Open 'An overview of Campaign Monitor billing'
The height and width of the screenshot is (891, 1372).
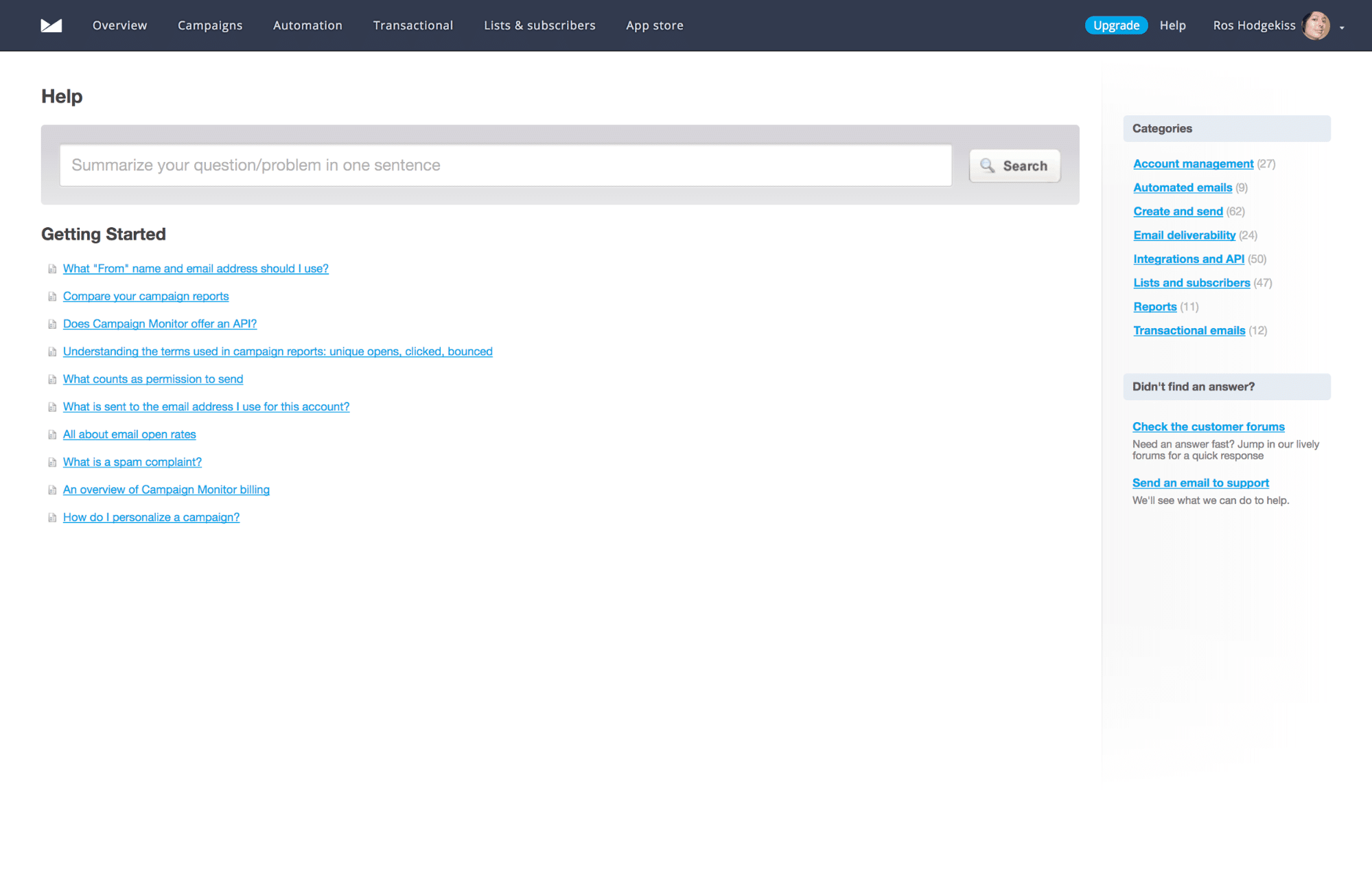[166, 489]
